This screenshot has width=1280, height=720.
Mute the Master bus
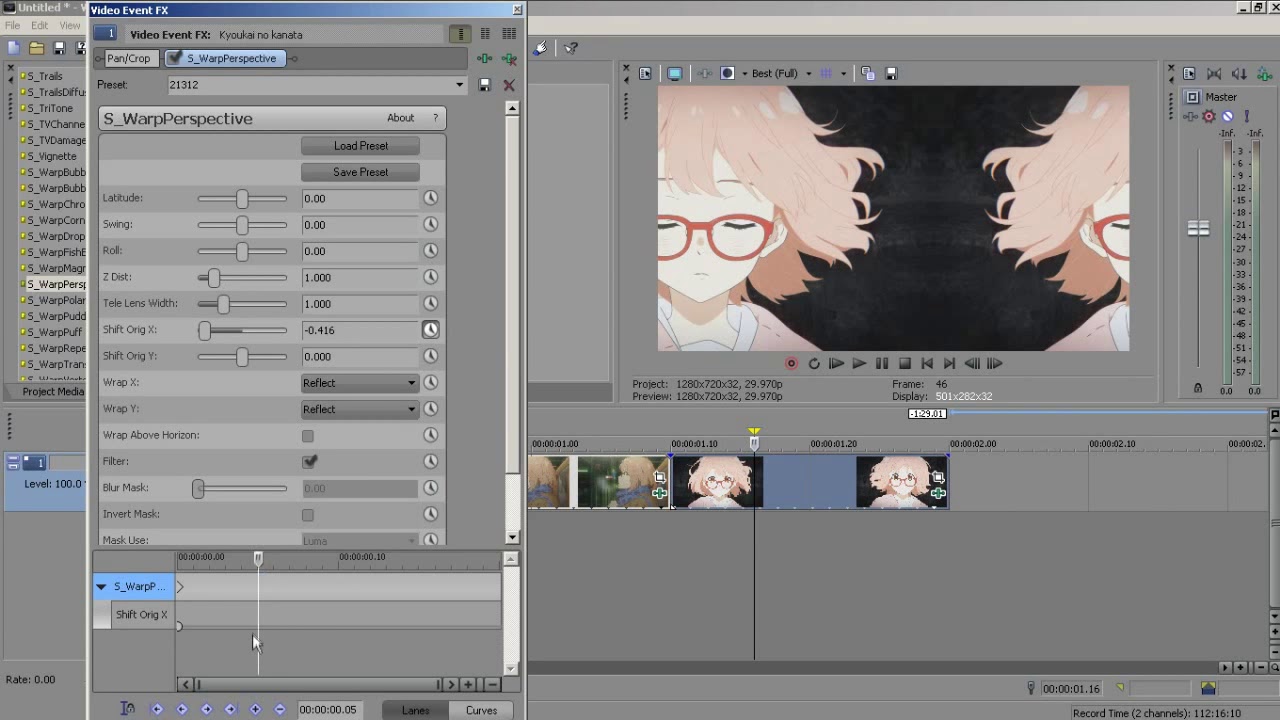[x=1227, y=116]
